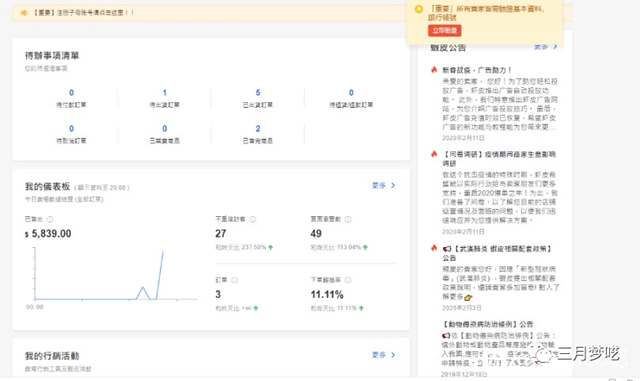
Task: Click the info icon beside 頁面瀏覽數
Action: pos(348,219)
